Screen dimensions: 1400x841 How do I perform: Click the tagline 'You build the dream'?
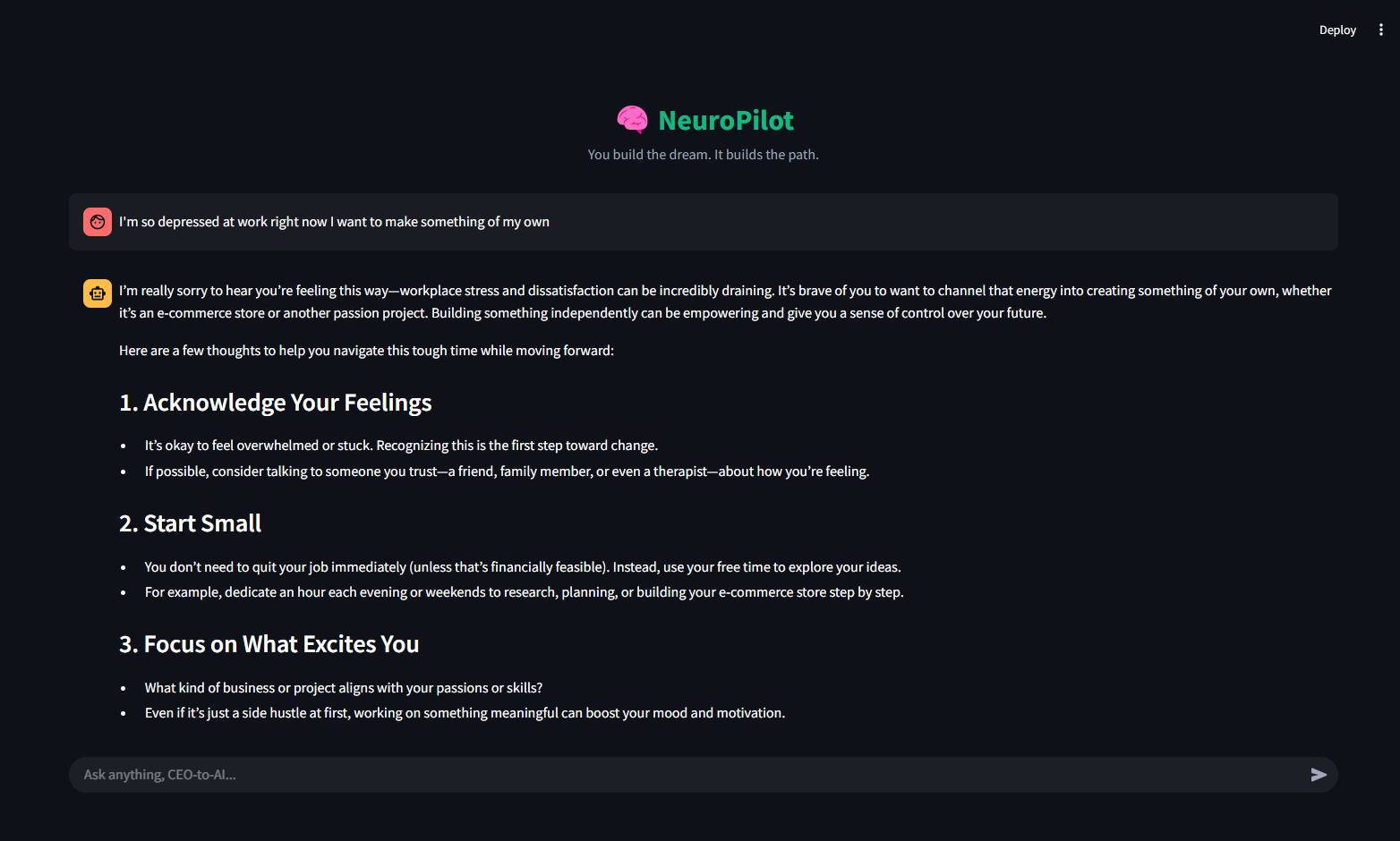click(649, 155)
